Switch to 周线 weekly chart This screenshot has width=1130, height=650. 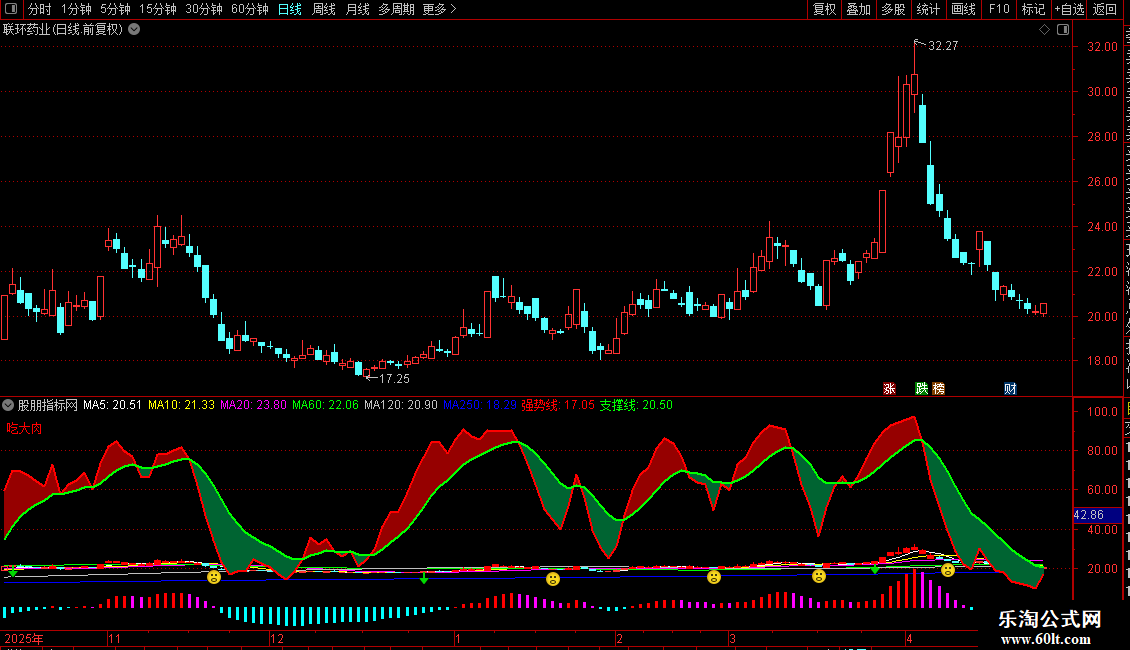click(x=324, y=9)
